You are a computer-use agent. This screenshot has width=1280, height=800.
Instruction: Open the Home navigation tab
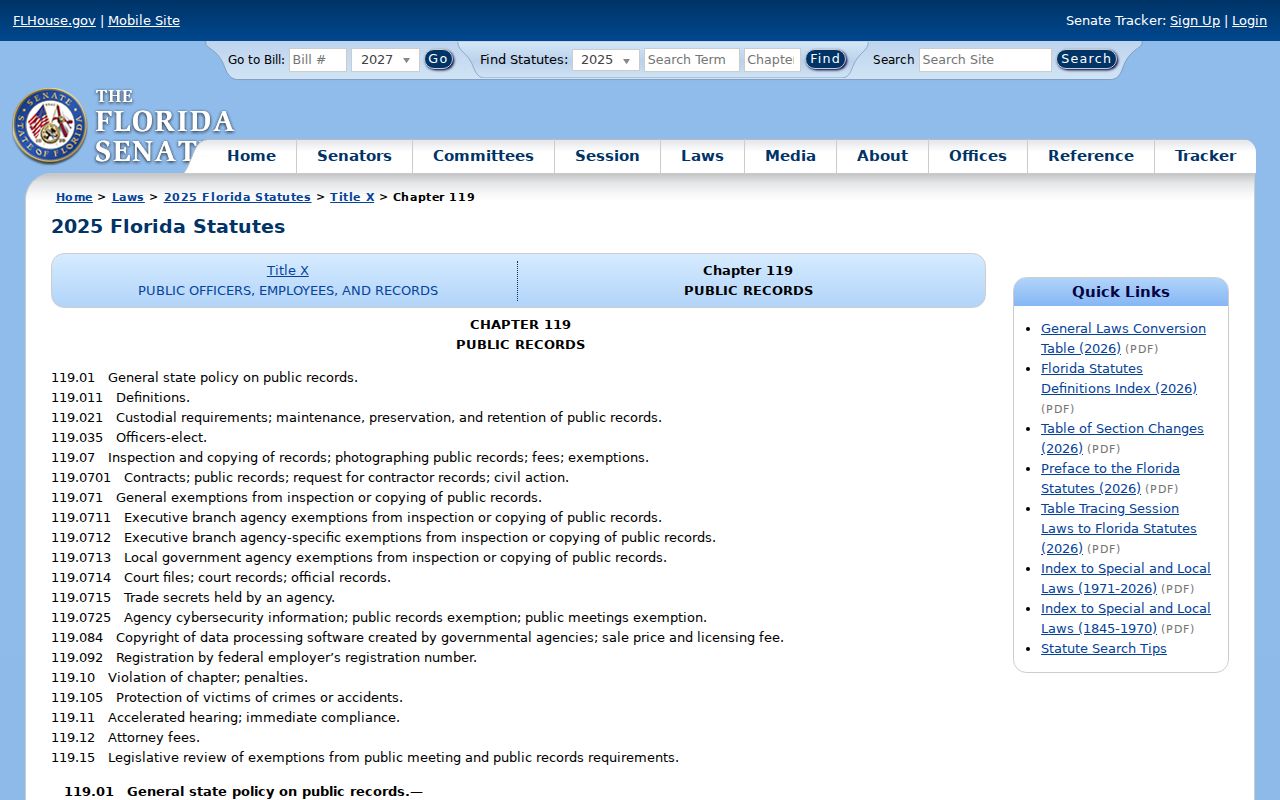point(251,156)
